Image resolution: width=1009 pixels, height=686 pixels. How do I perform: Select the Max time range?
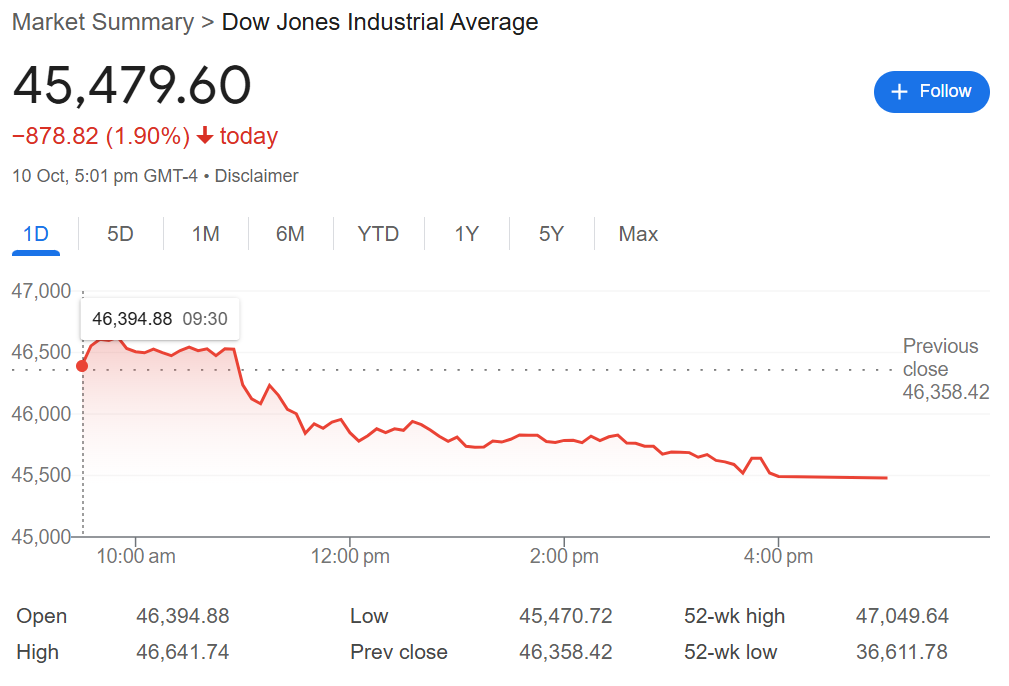click(638, 234)
